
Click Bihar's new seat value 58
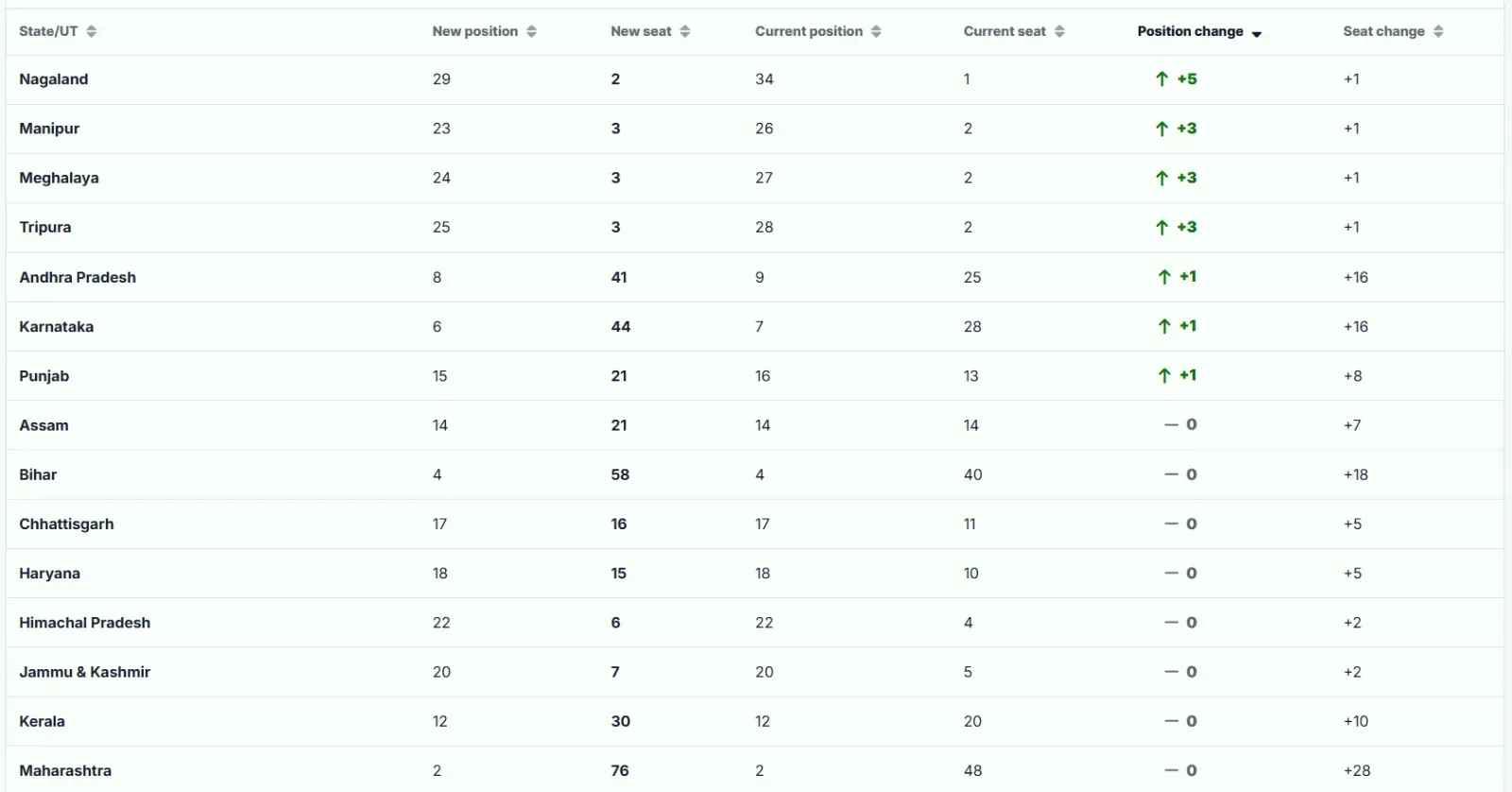pyautogui.click(x=620, y=474)
